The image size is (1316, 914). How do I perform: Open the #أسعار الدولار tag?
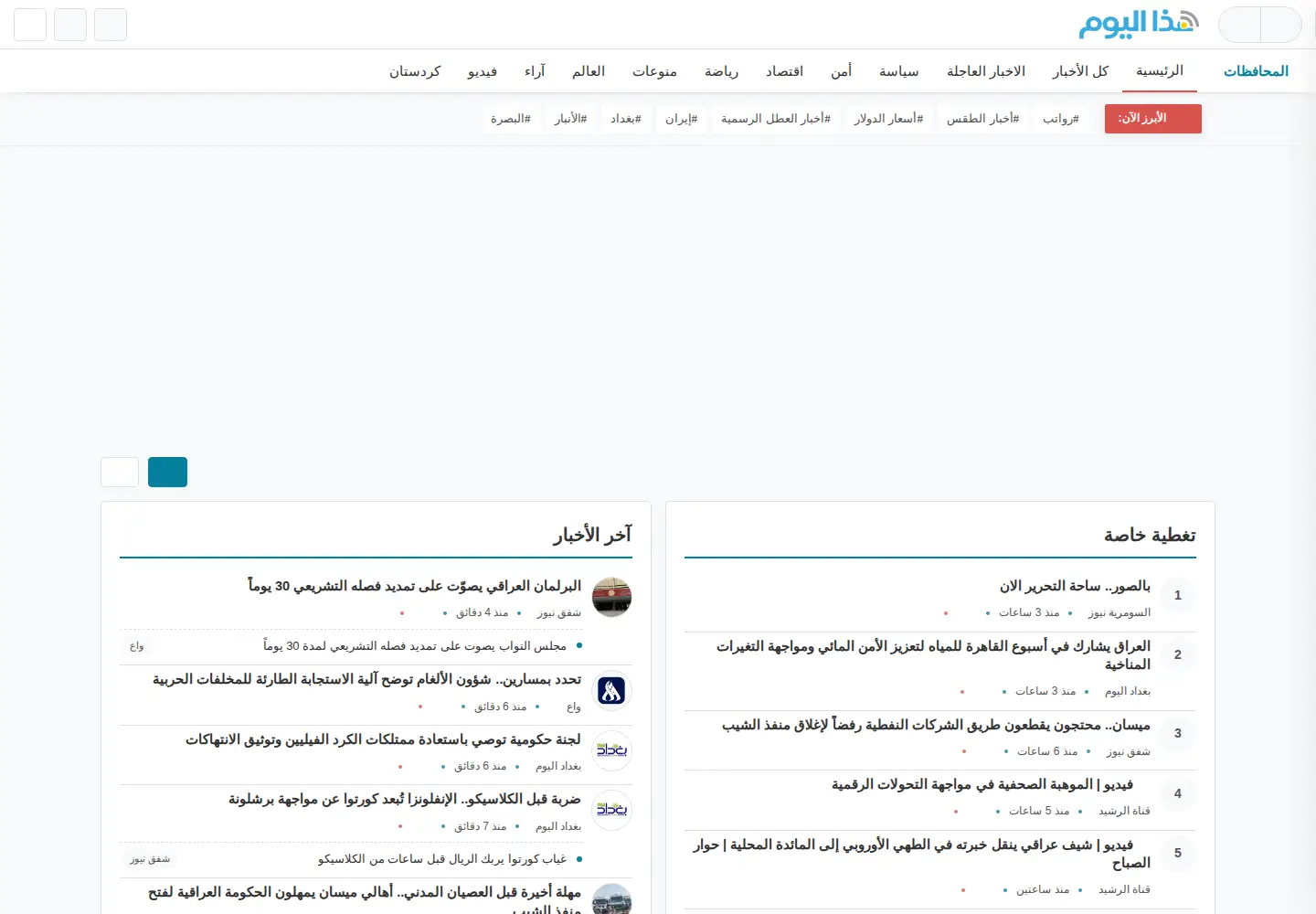888,119
